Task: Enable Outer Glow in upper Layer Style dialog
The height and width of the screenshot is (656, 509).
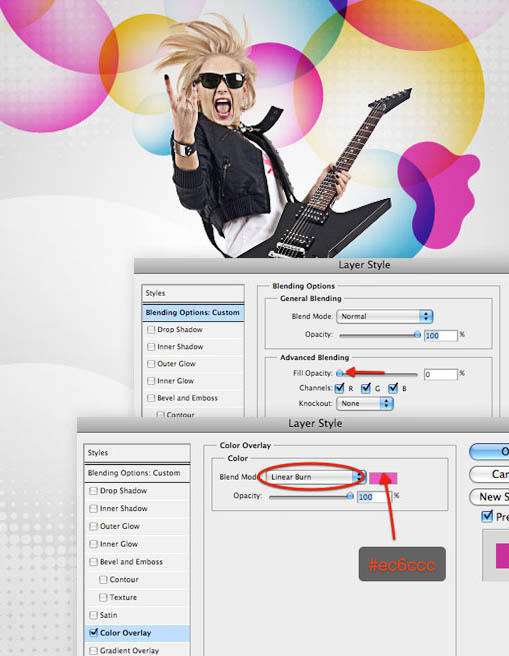Action: coord(151,364)
